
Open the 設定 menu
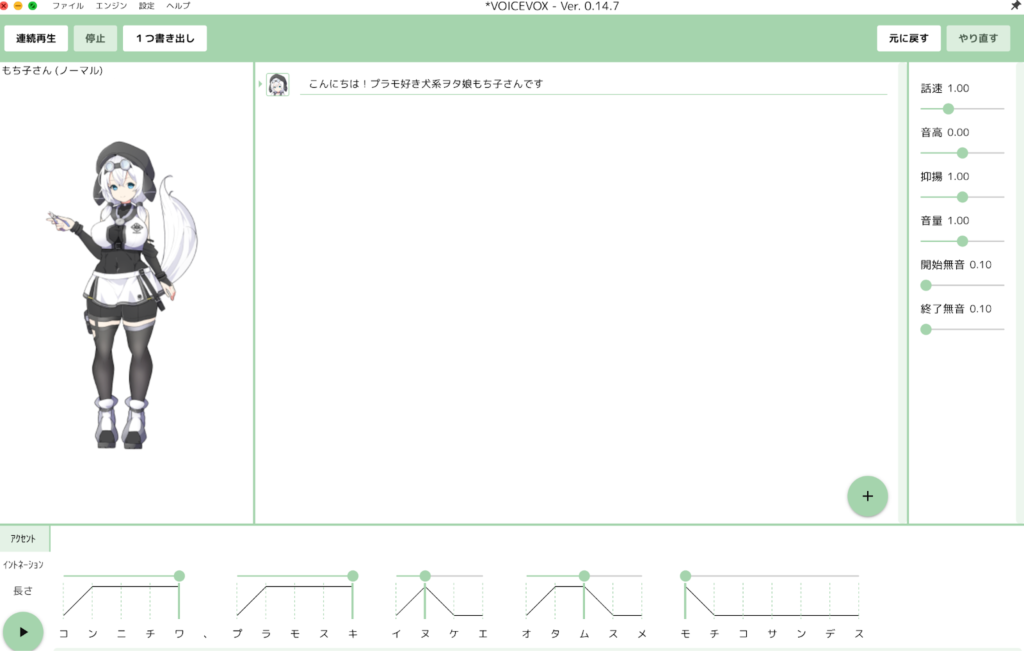[147, 6]
